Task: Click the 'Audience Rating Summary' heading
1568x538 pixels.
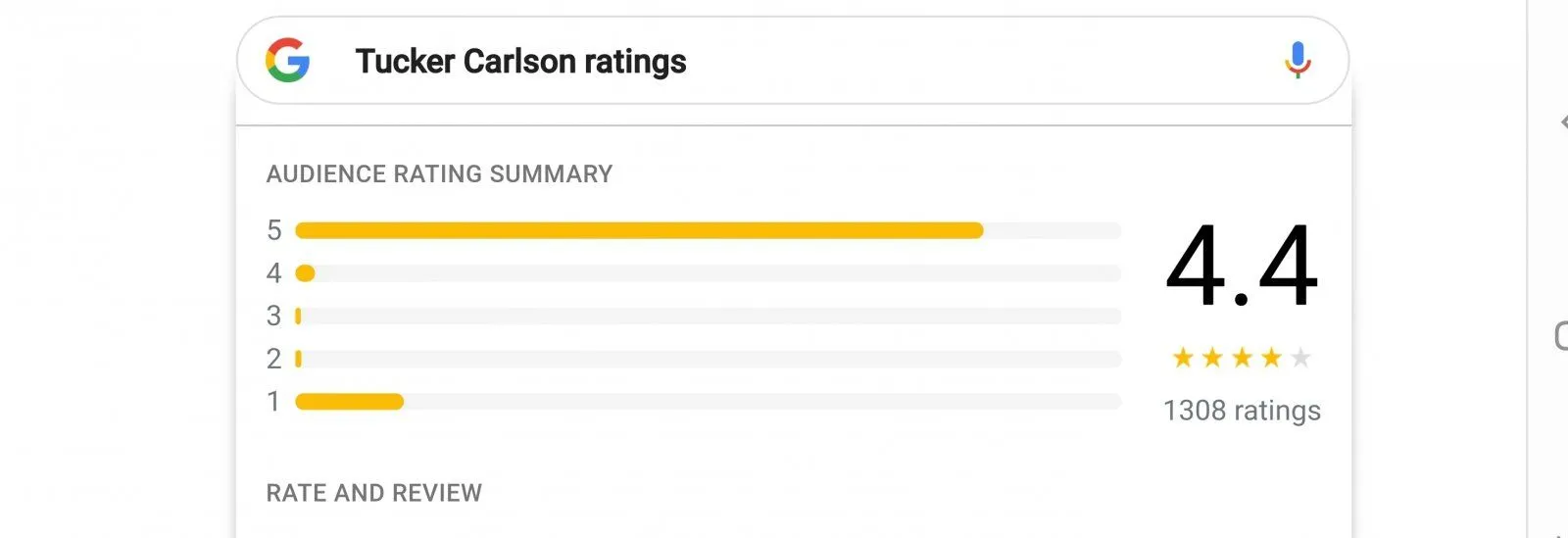Action: (x=439, y=174)
